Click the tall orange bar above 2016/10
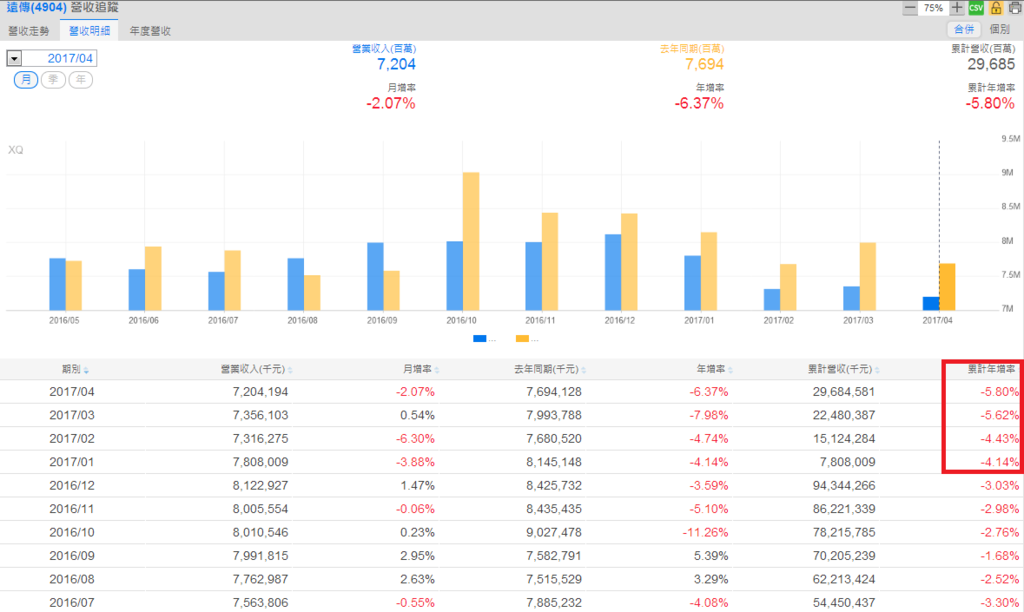Viewport: 1024px width, 612px height. (x=471, y=241)
